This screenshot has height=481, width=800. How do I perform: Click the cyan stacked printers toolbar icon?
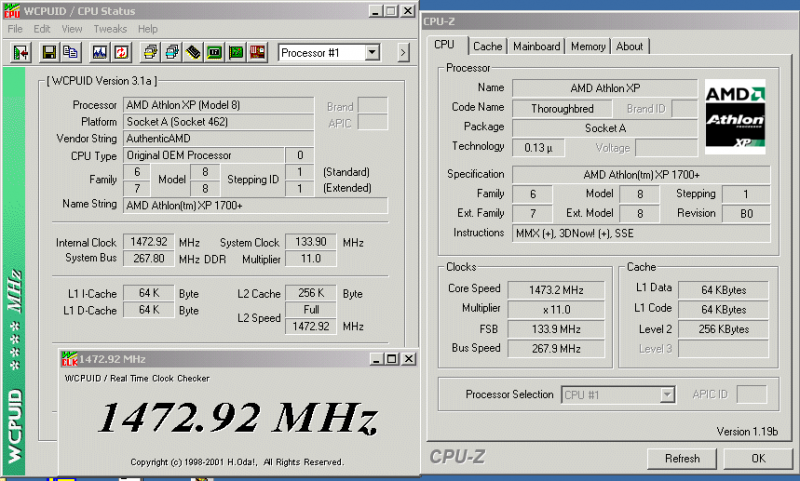171,52
